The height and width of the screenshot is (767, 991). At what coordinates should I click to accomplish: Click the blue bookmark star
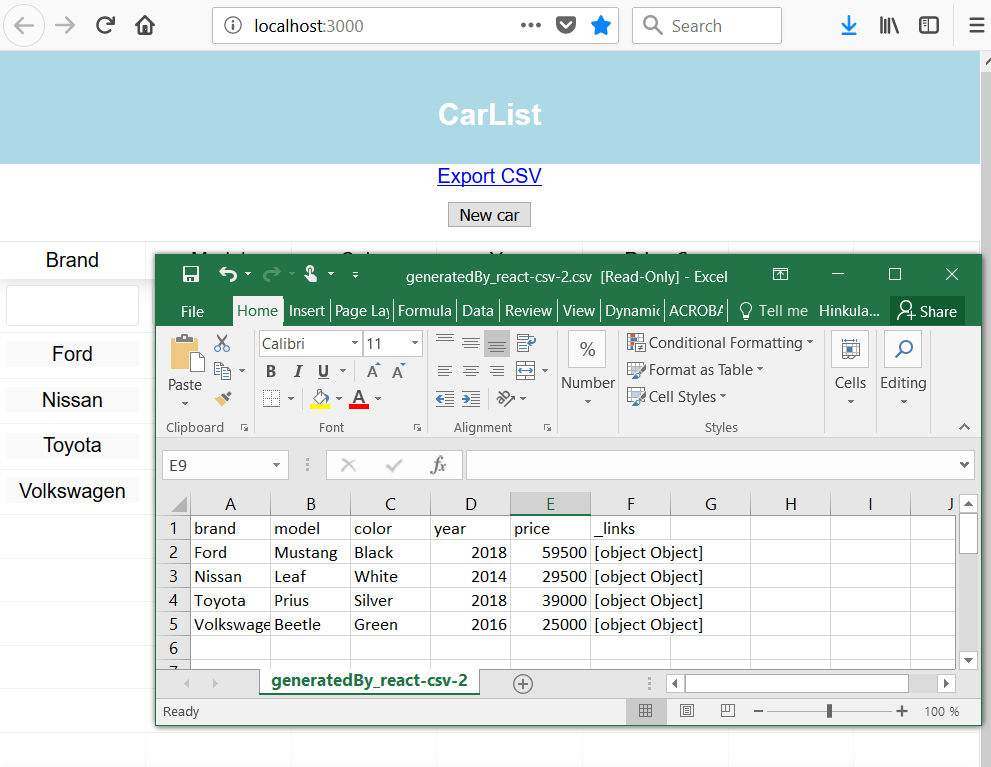[600, 25]
